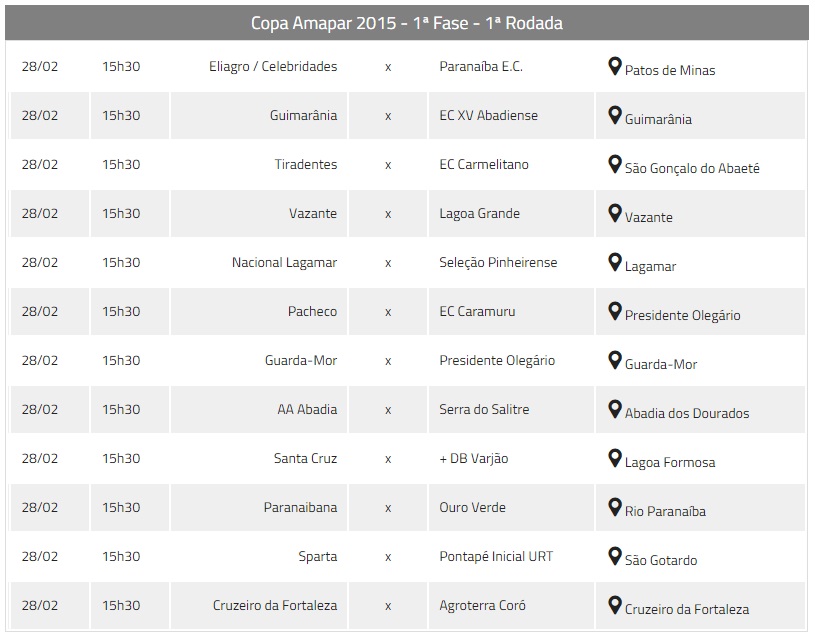Open the Eliagro / Celebridades team name
This screenshot has width=815, height=639.
click(x=273, y=67)
